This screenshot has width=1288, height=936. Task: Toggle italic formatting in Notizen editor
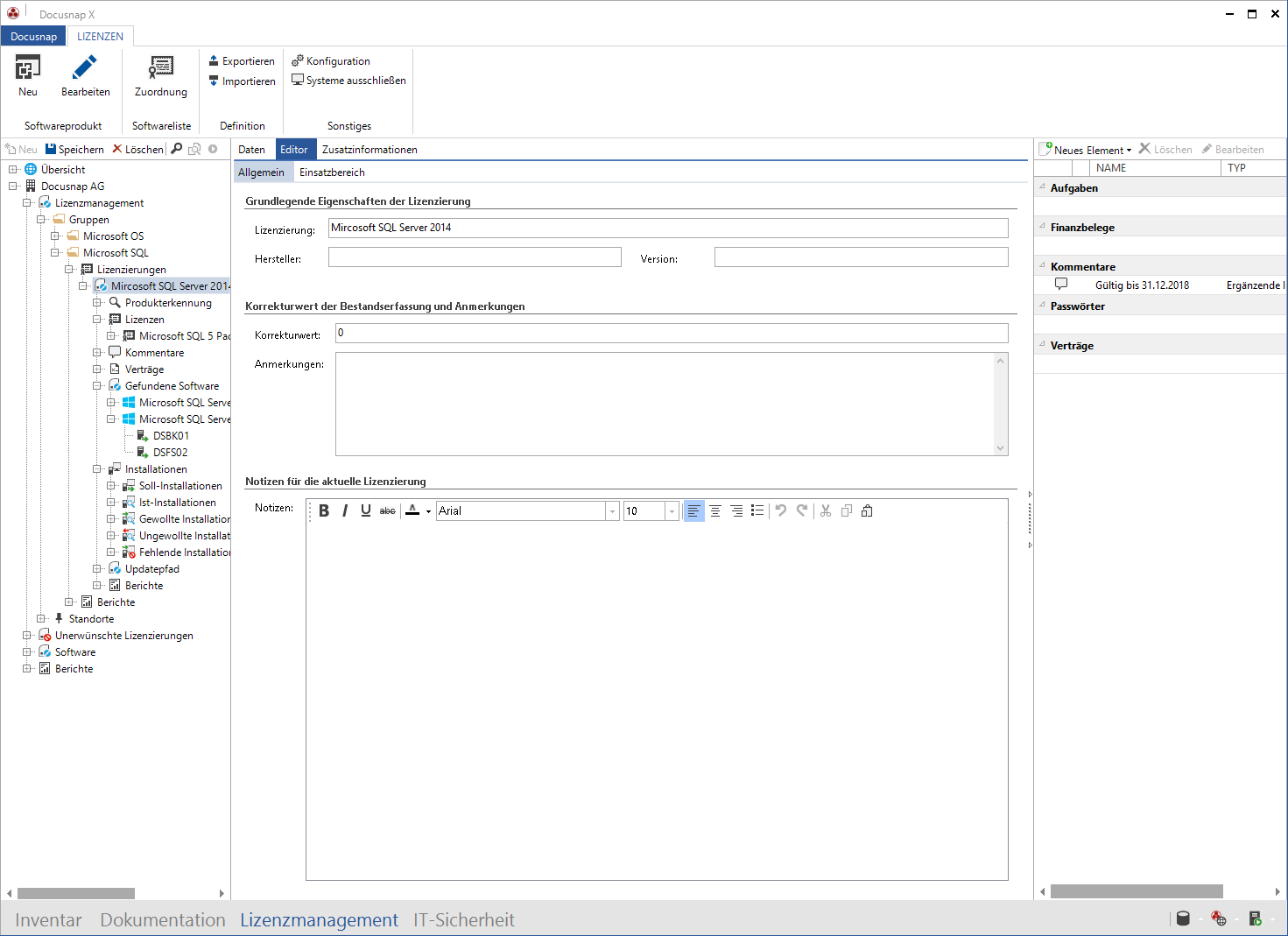tap(345, 510)
